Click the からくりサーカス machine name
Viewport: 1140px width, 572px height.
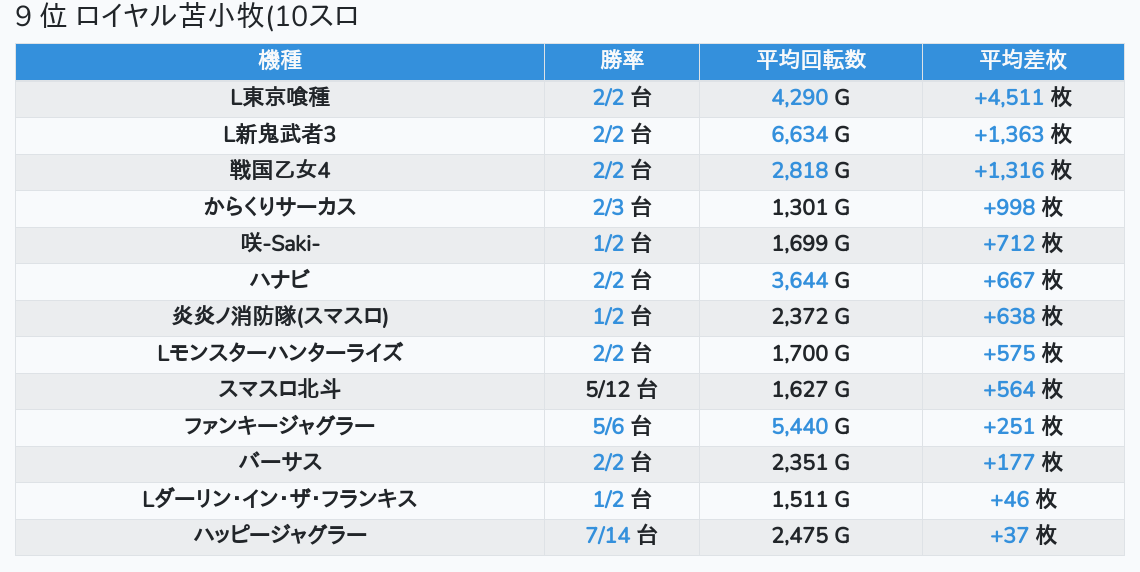click(x=280, y=208)
